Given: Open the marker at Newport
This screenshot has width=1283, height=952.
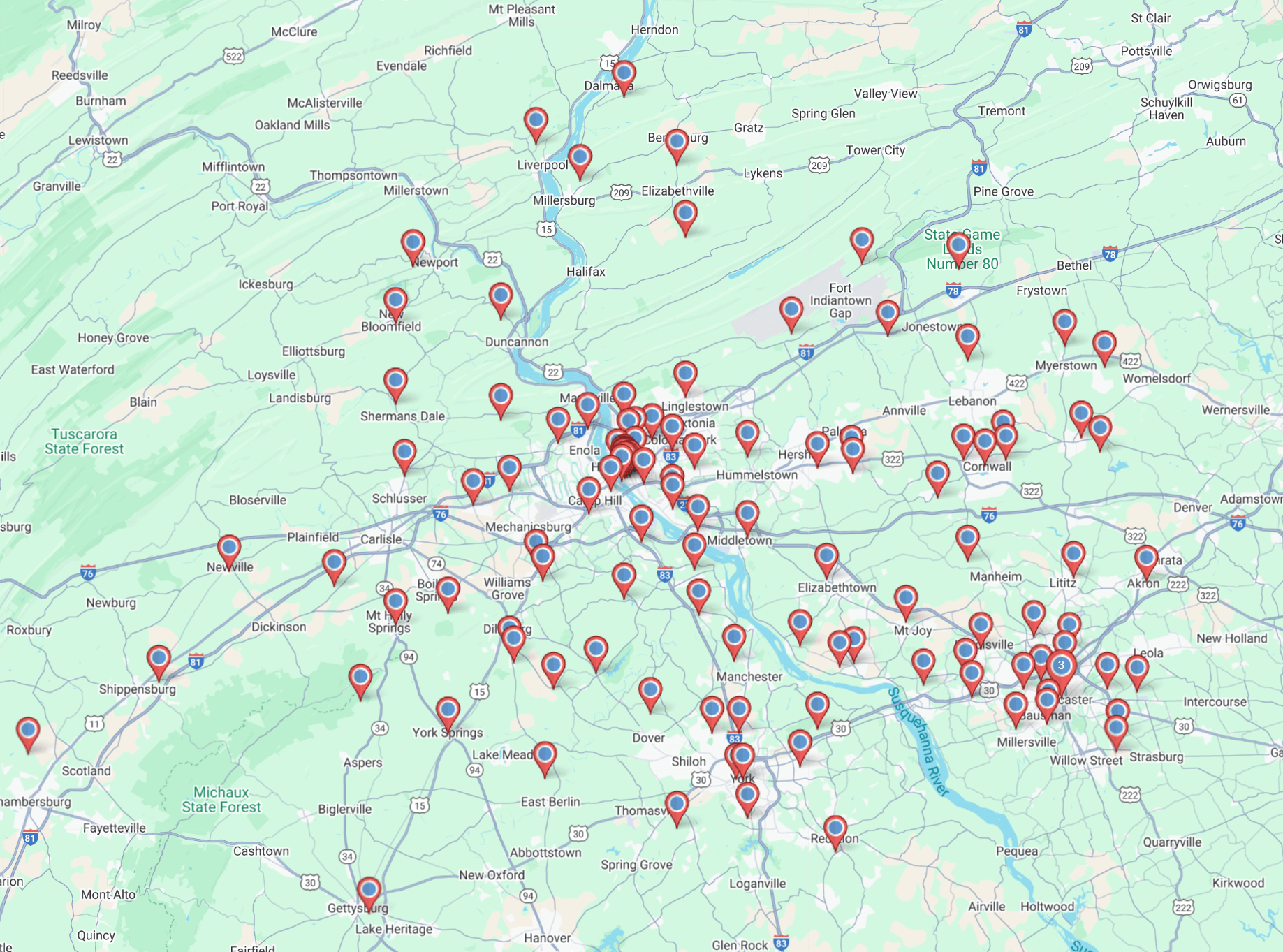Looking at the screenshot, I should coord(413,244).
